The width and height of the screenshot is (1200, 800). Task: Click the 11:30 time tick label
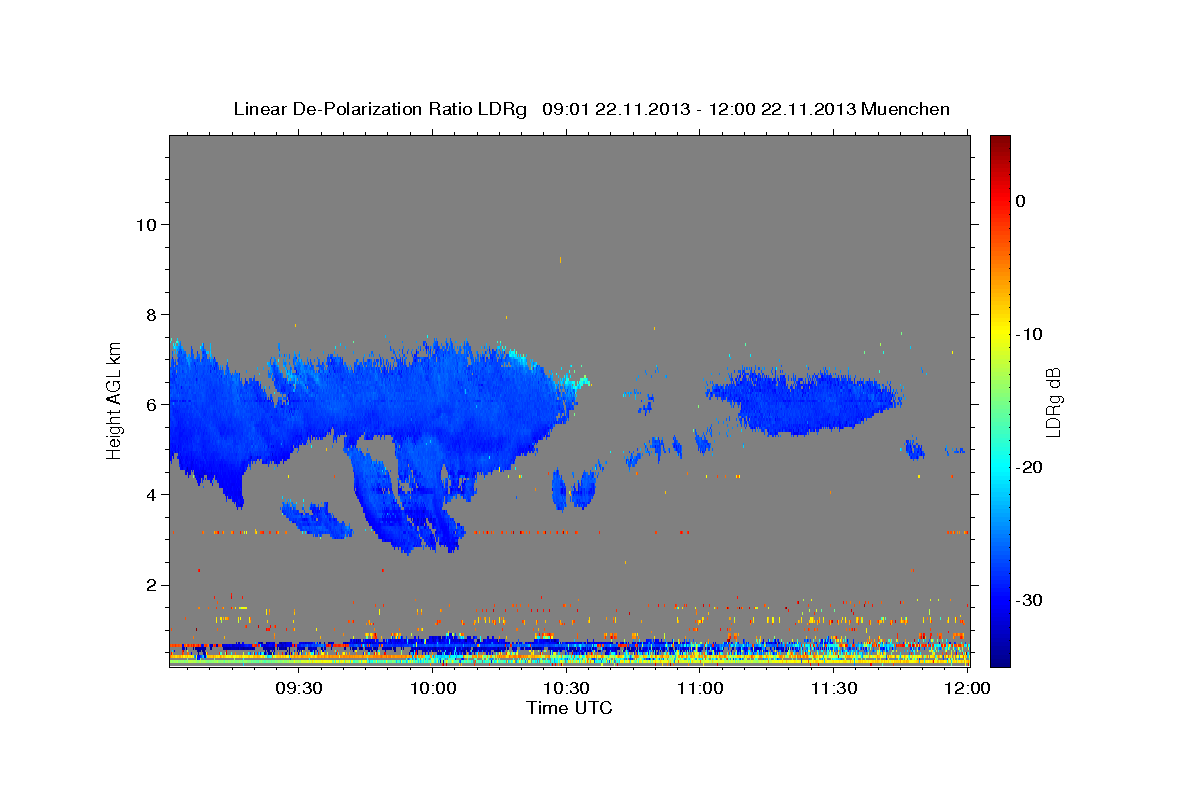click(x=834, y=688)
